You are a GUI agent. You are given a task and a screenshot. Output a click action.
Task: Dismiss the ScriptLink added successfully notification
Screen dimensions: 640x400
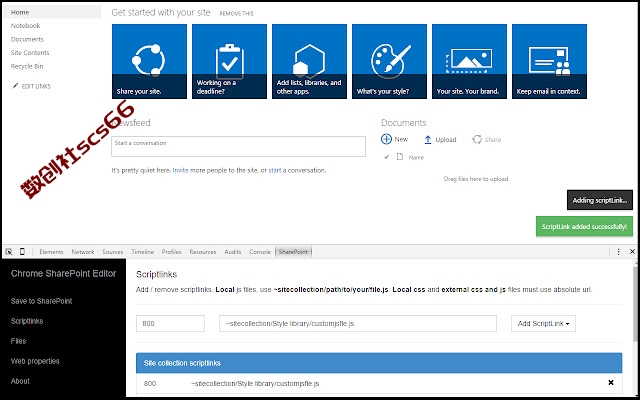pyautogui.click(x=584, y=227)
